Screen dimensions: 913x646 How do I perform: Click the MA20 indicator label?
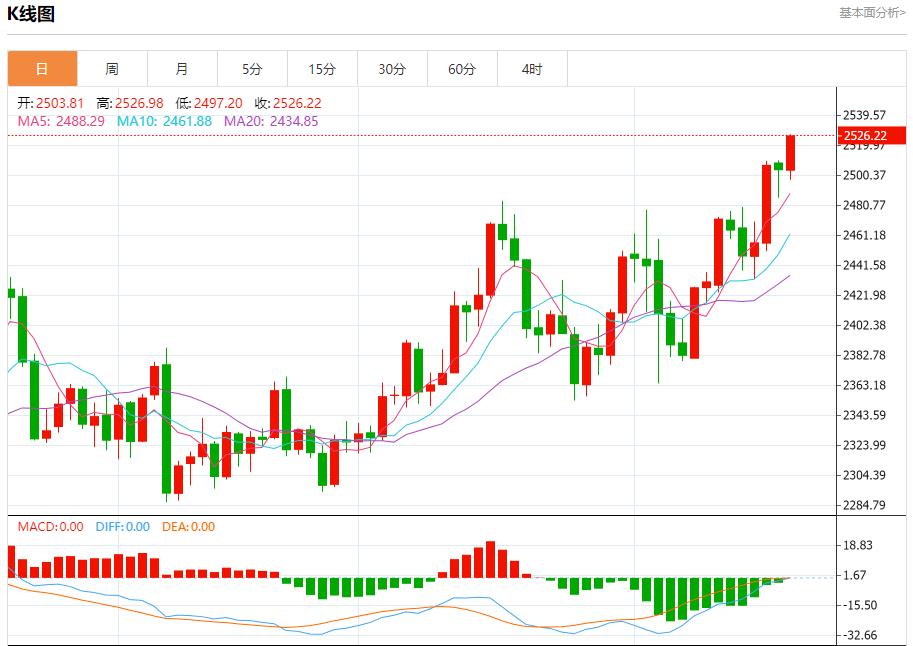[271, 121]
